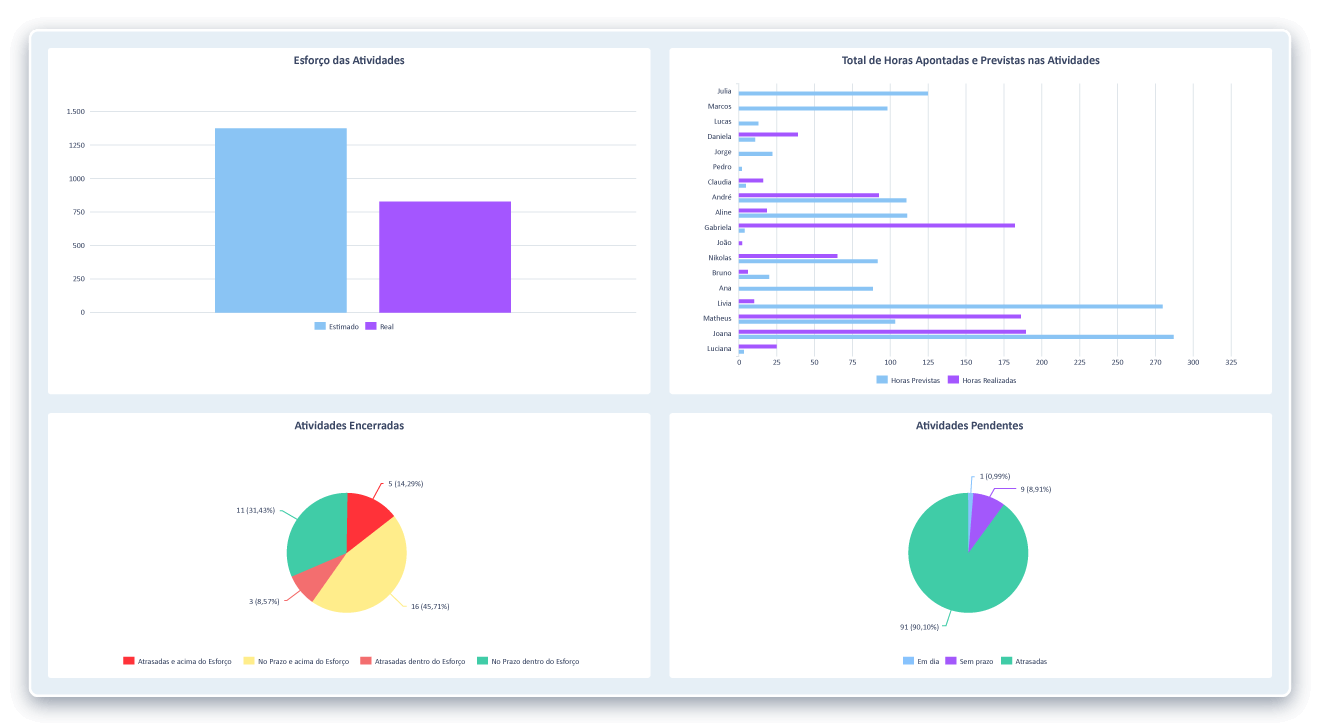Click the João row label
Viewport: 1320px width, 726px height.
724,242
